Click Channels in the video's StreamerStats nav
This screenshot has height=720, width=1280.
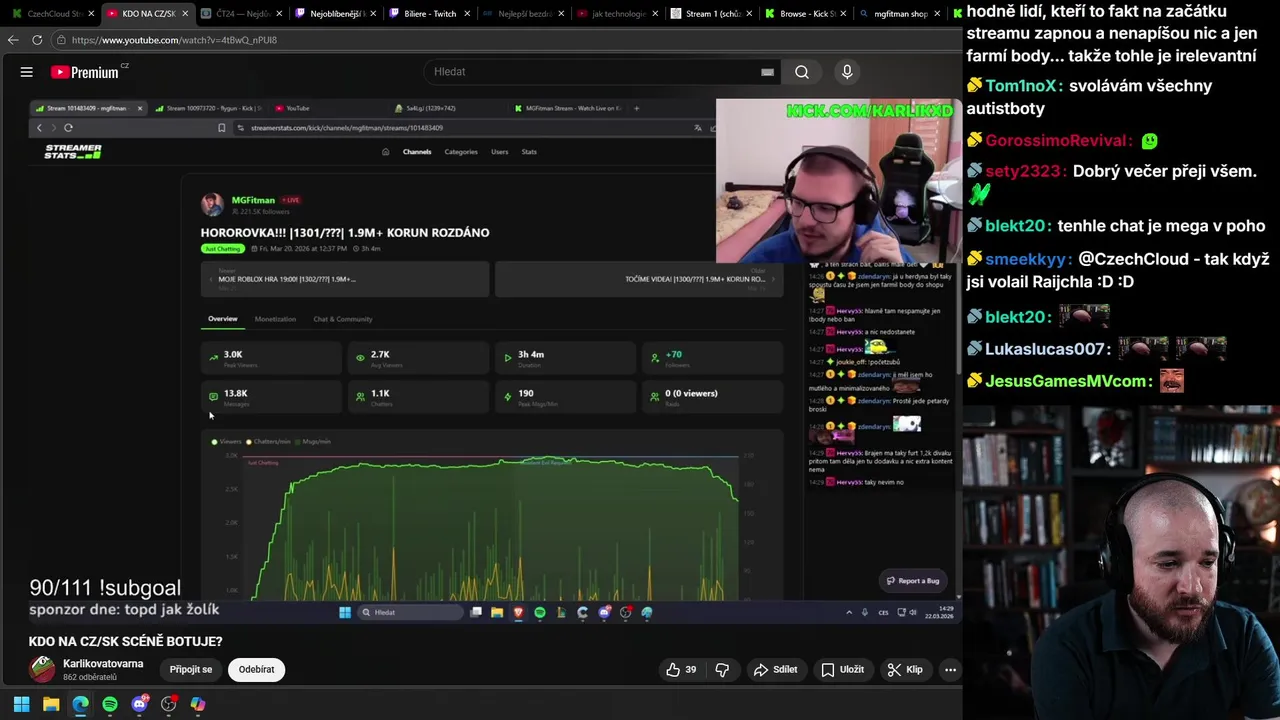[417, 152]
